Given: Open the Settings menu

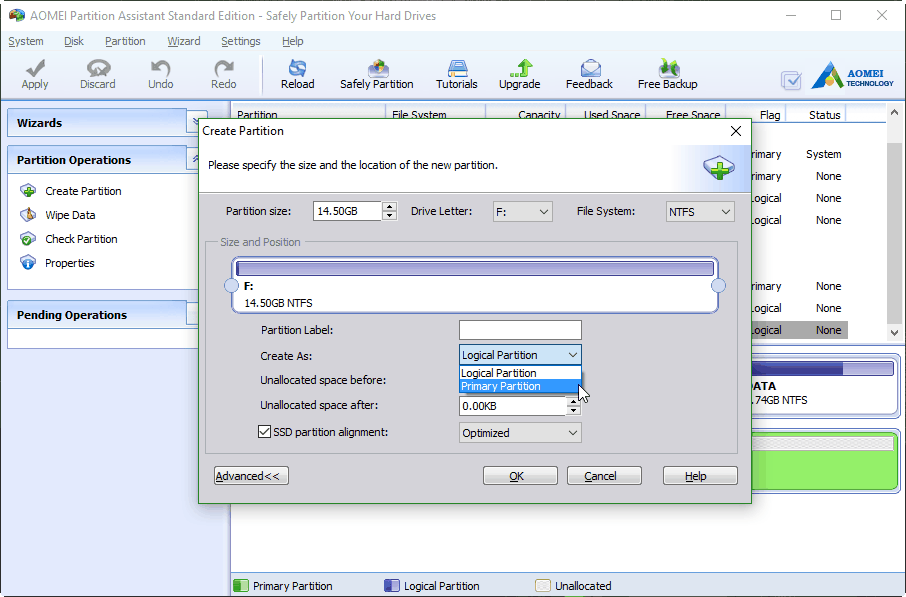Looking at the screenshot, I should [240, 41].
